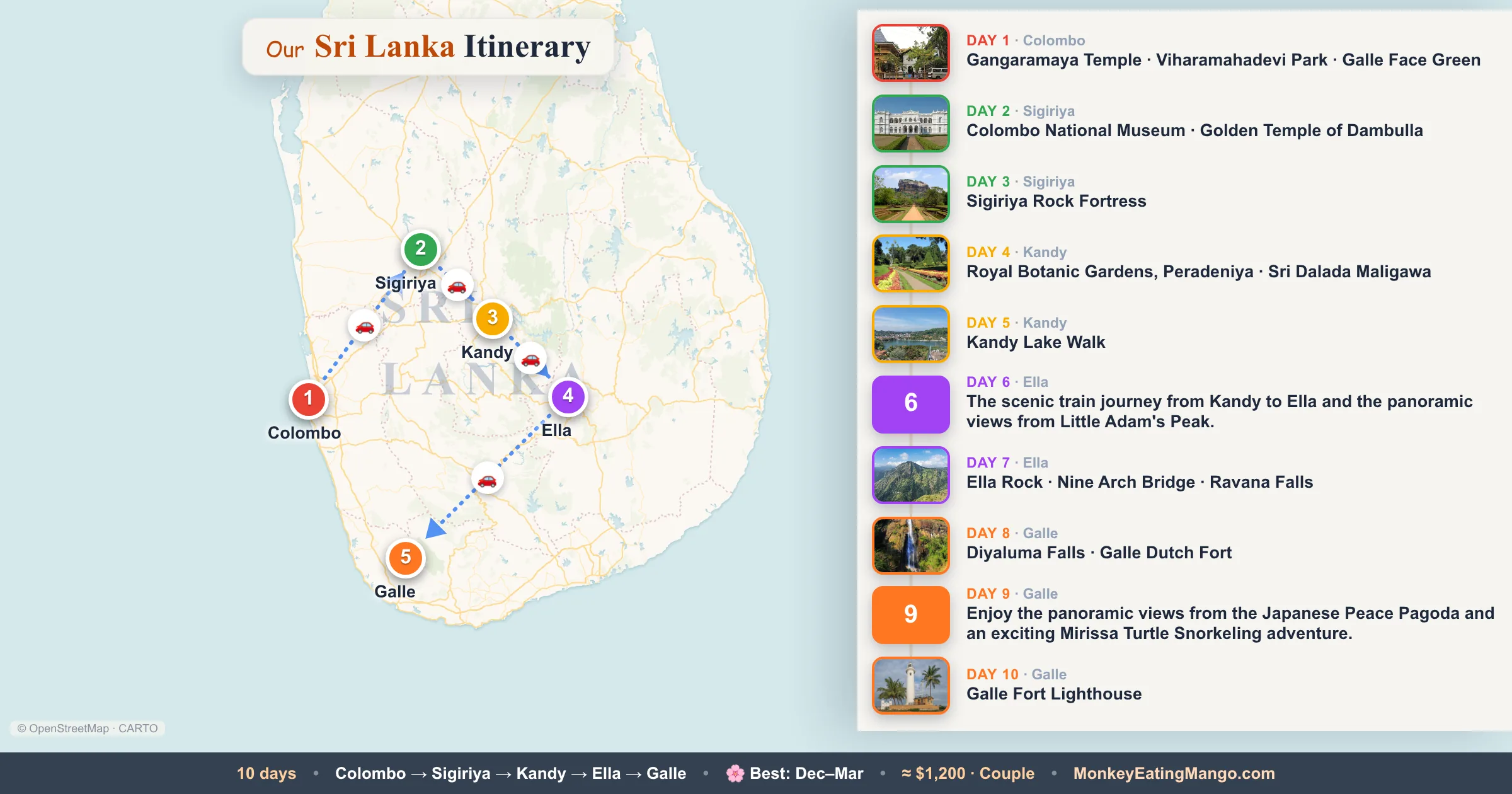The image size is (1512, 794).
Task: Click the purple Ella marker numbered 4
Action: pyautogui.click(x=568, y=396)
